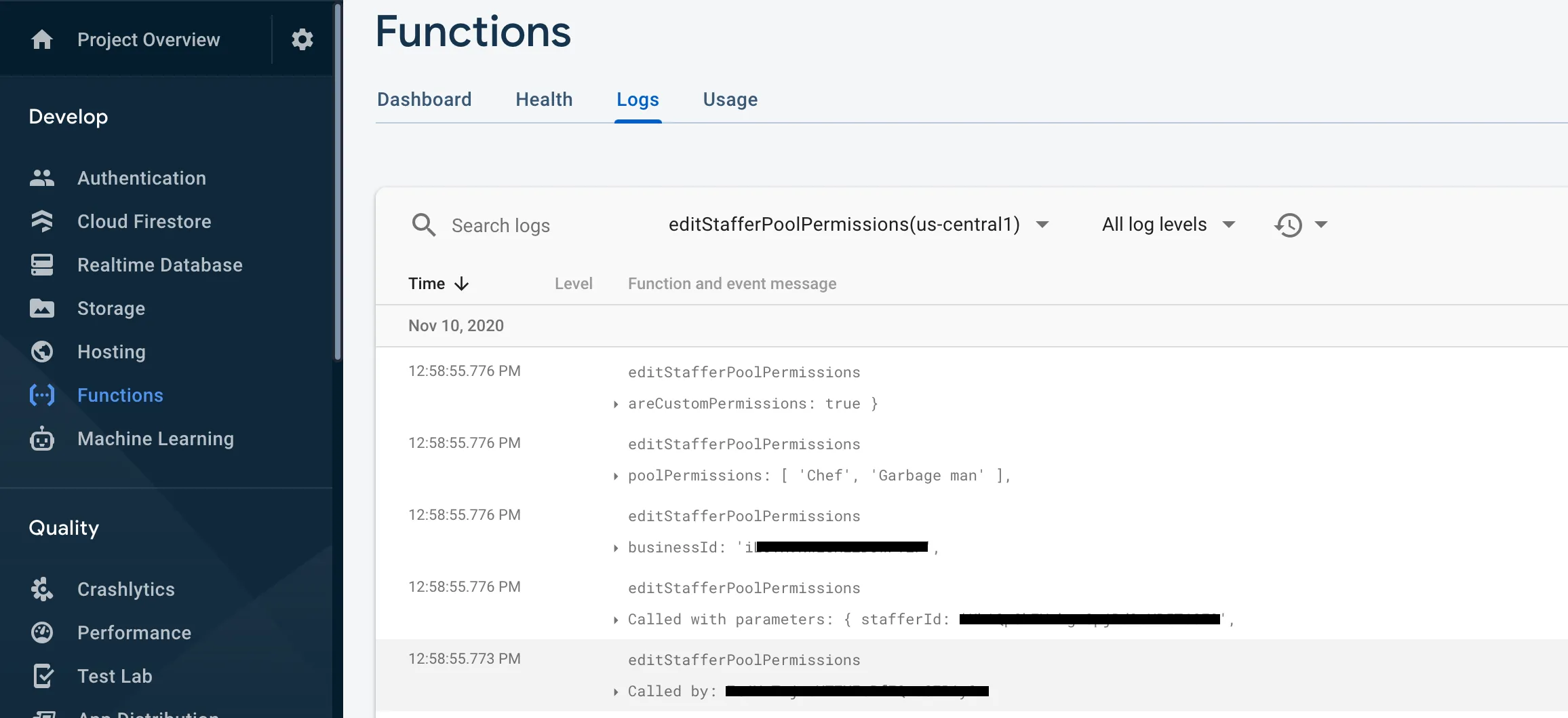
Task: Open project settings gear icon
Action: tap(302, 40)
